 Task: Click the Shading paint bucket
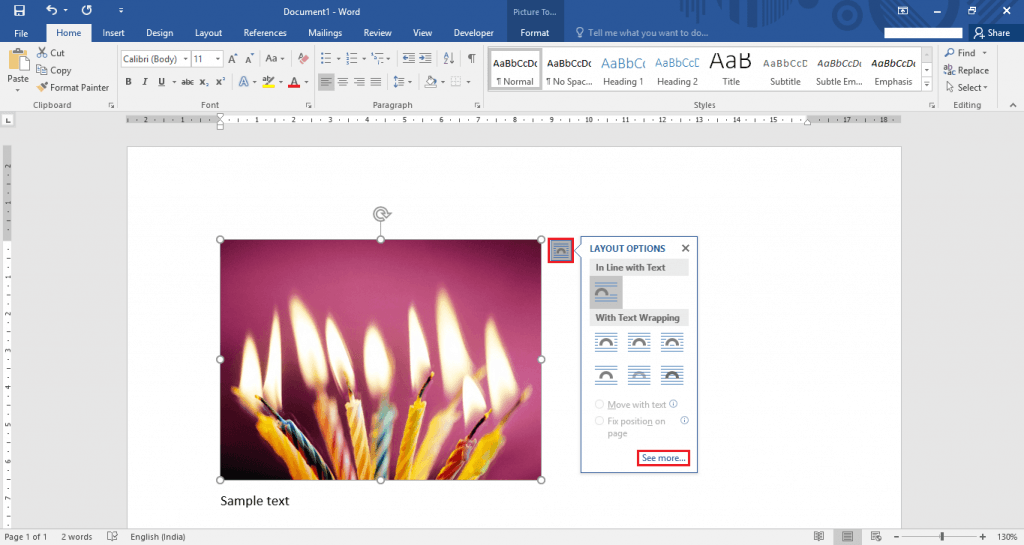coord(430,82)
